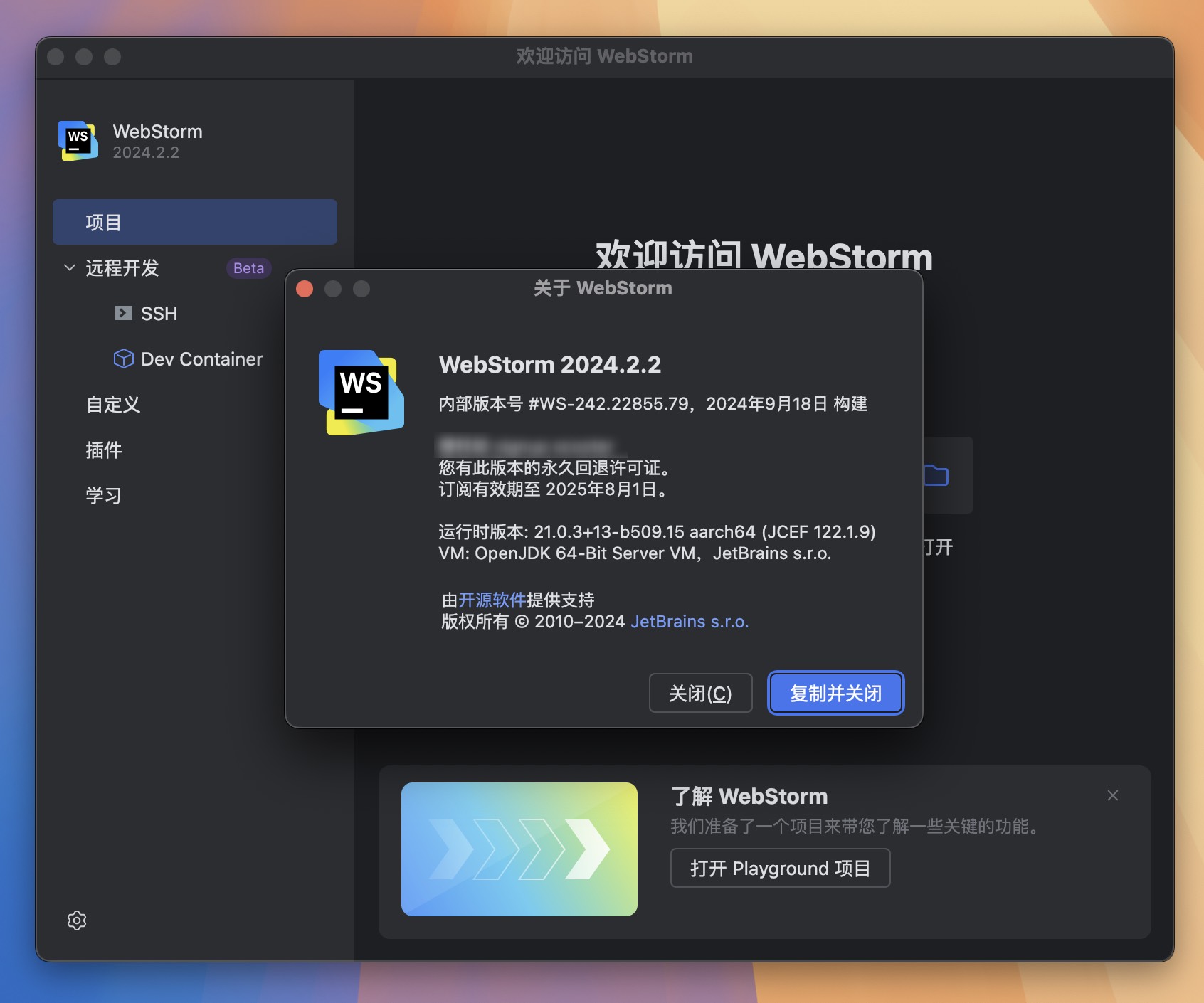Viewport: 1204px width, 1003px height.
Task: Open the SSH remote development entry
Action: point(159,313)
